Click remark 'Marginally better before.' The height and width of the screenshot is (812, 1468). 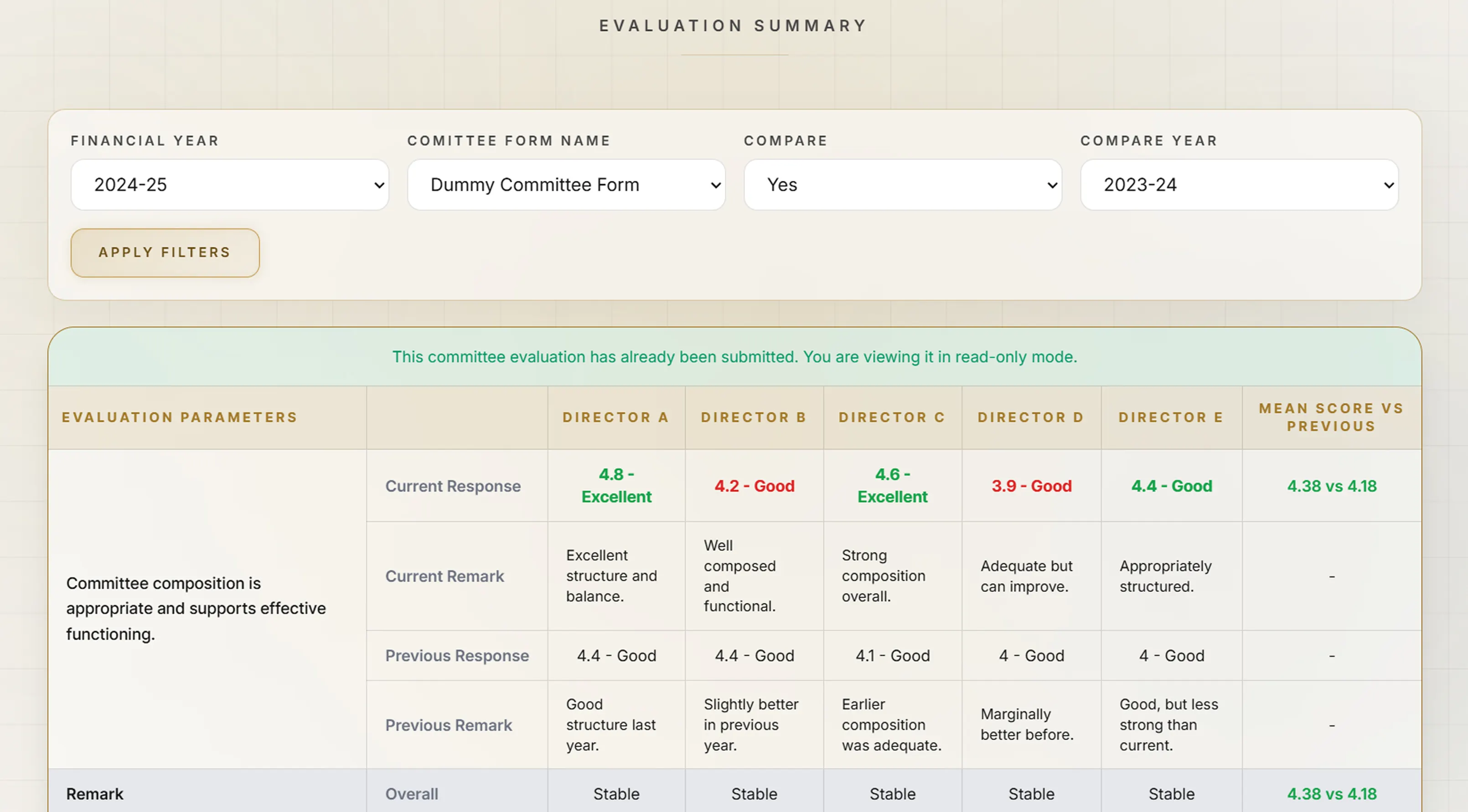[x=1027, y=725]
